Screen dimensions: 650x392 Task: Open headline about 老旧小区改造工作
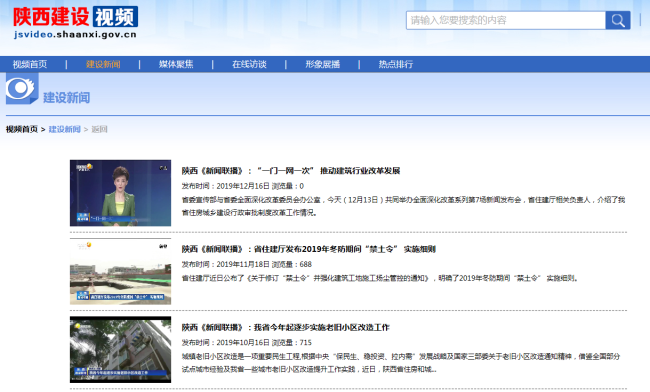point(286,327)
